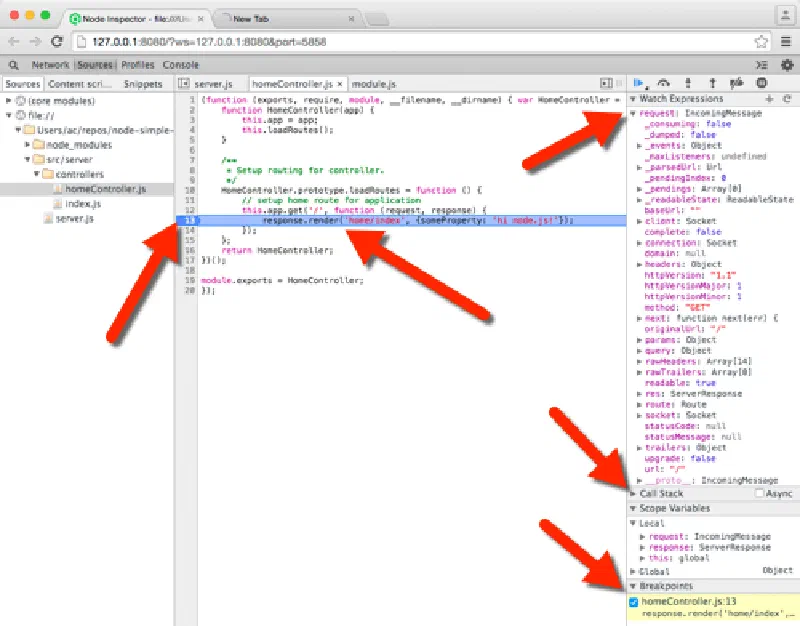Close the homeController.js editor tab
Image resolution: width=800 pixels, height=626 pixels.
click(x=340, y=84)
